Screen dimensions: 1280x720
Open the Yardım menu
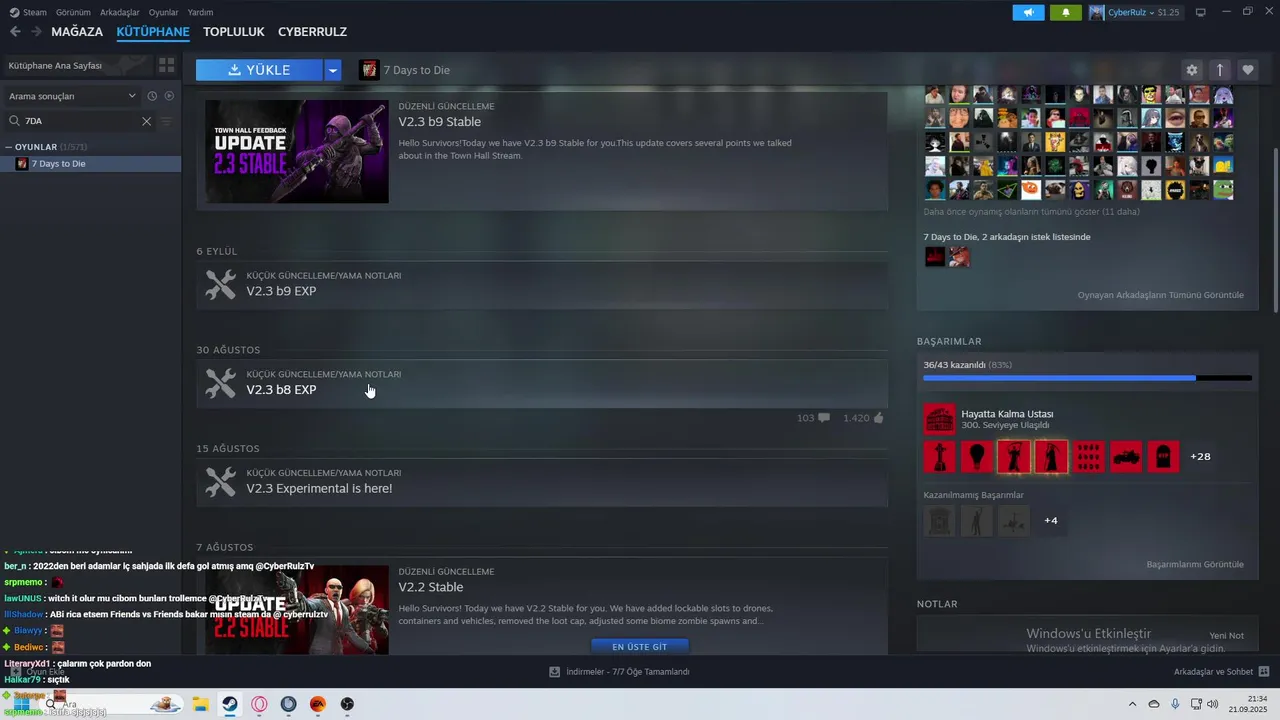(200, 12)
